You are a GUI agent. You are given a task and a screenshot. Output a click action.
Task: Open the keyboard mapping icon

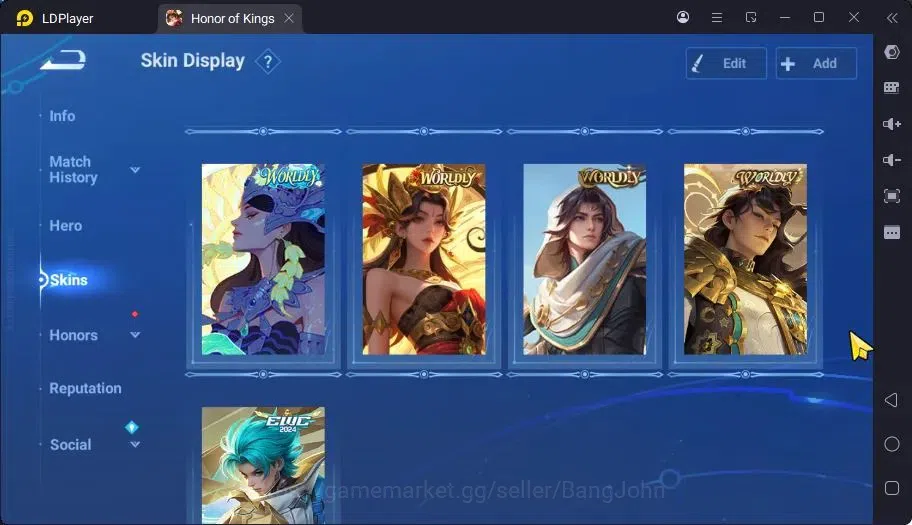tap(892, 88)
